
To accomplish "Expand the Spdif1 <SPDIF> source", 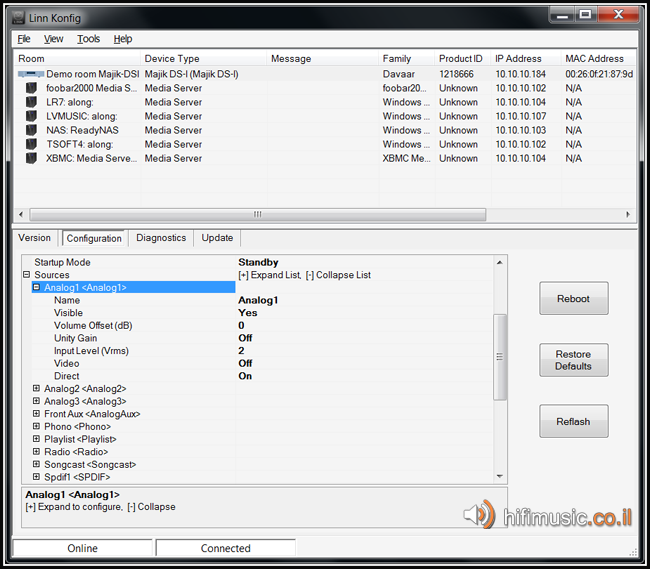I will click(36, 477).
